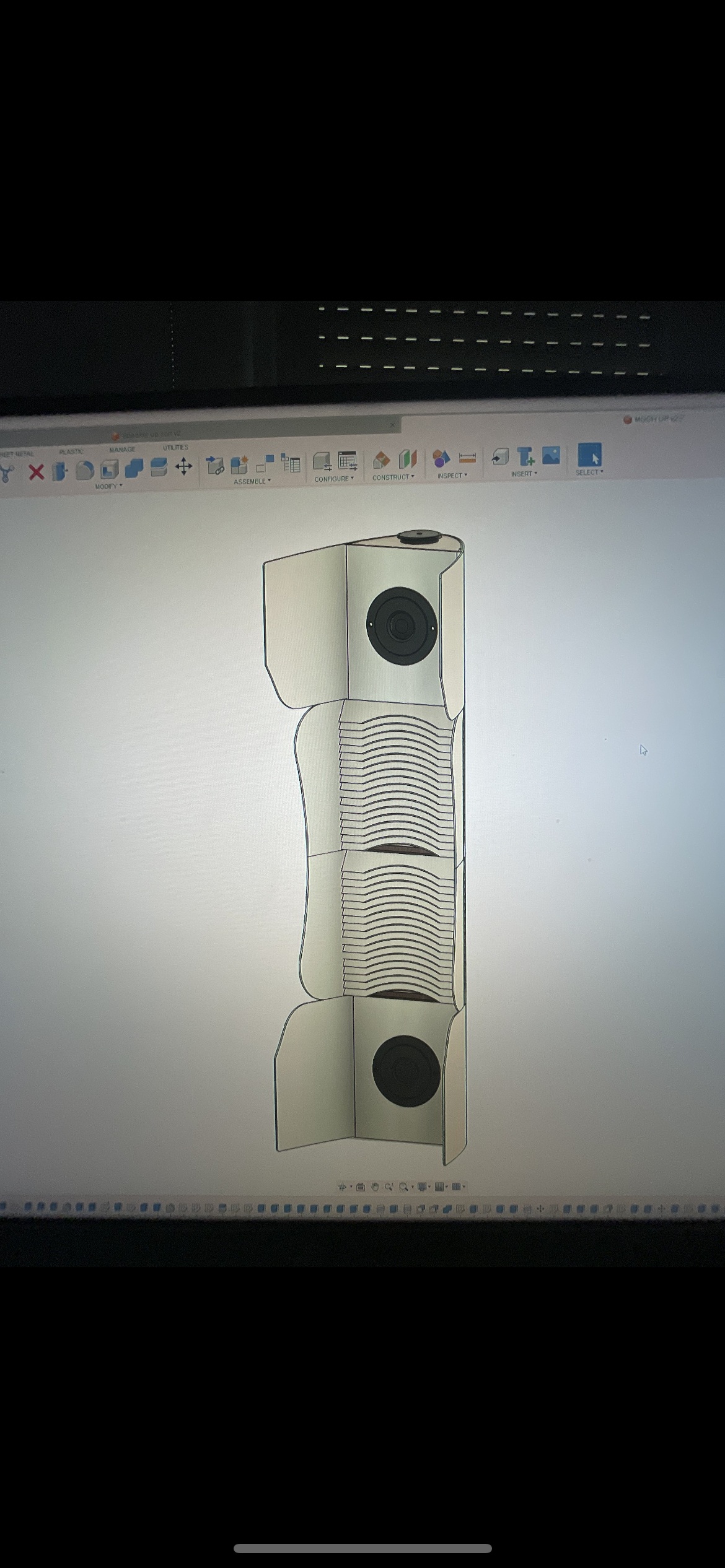Switch to the PLASTIC tab
The height and width of the screenshot is (1568, 725).
tap(71, 451)
